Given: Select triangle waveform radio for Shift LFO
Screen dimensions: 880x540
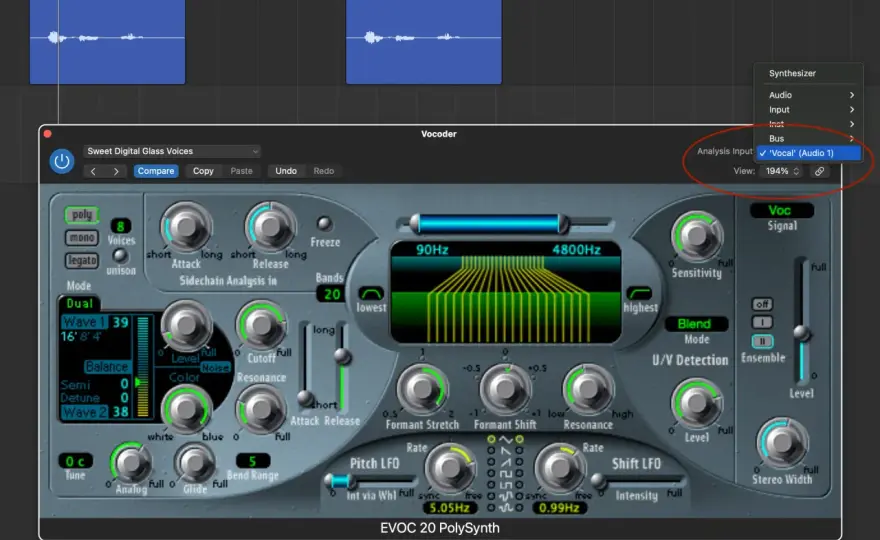Looking at the screenshot, I should 520,439.
